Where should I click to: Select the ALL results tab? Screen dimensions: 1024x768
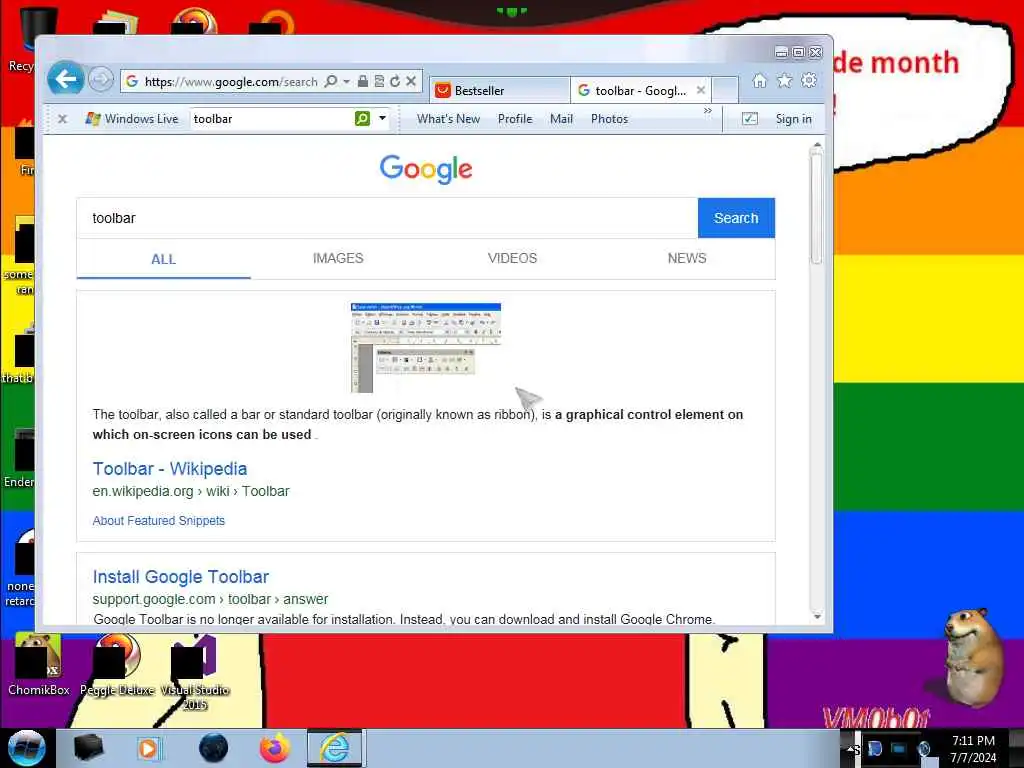point(163,259)
